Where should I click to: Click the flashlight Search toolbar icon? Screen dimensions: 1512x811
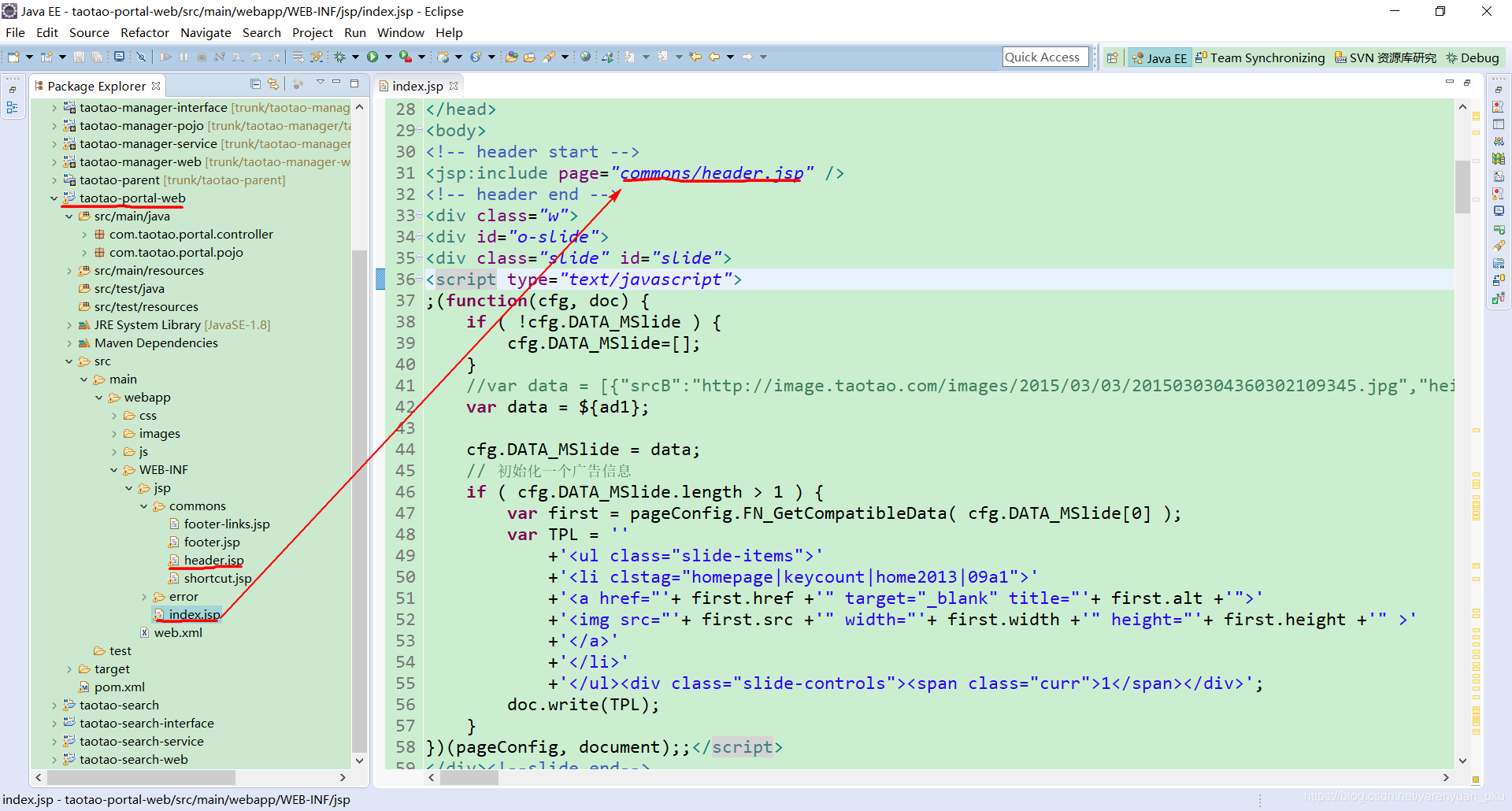pos(549,57)
